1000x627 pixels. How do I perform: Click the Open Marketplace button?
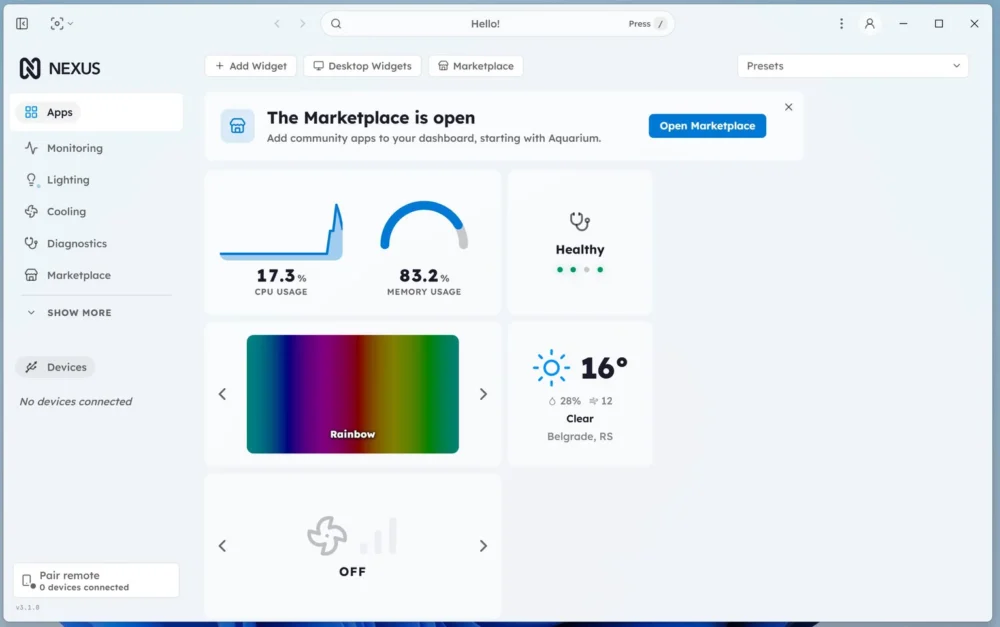(707, 126)
